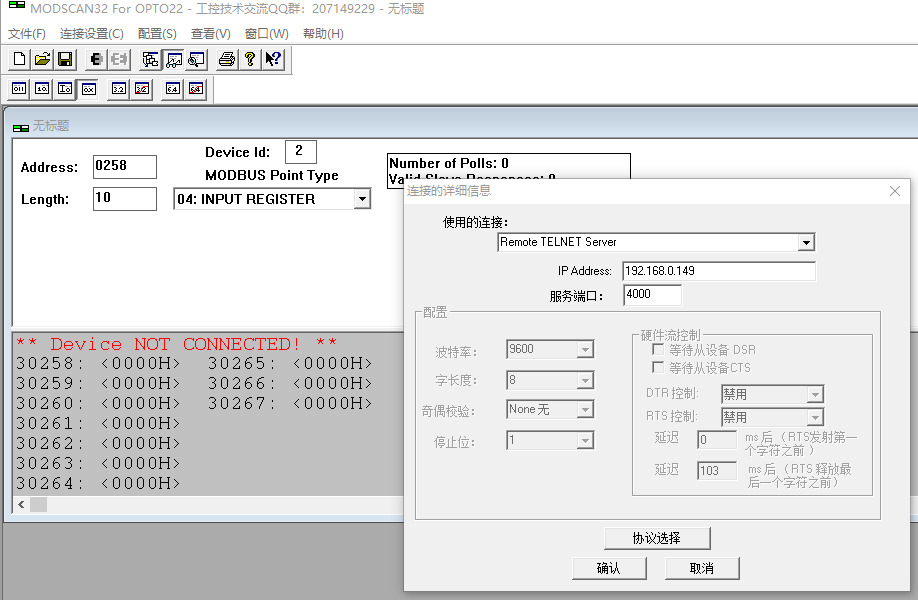Click the horizontal scrollbar in data pane
The width and height of the screenshot is (918, 600).
(200, 505)
